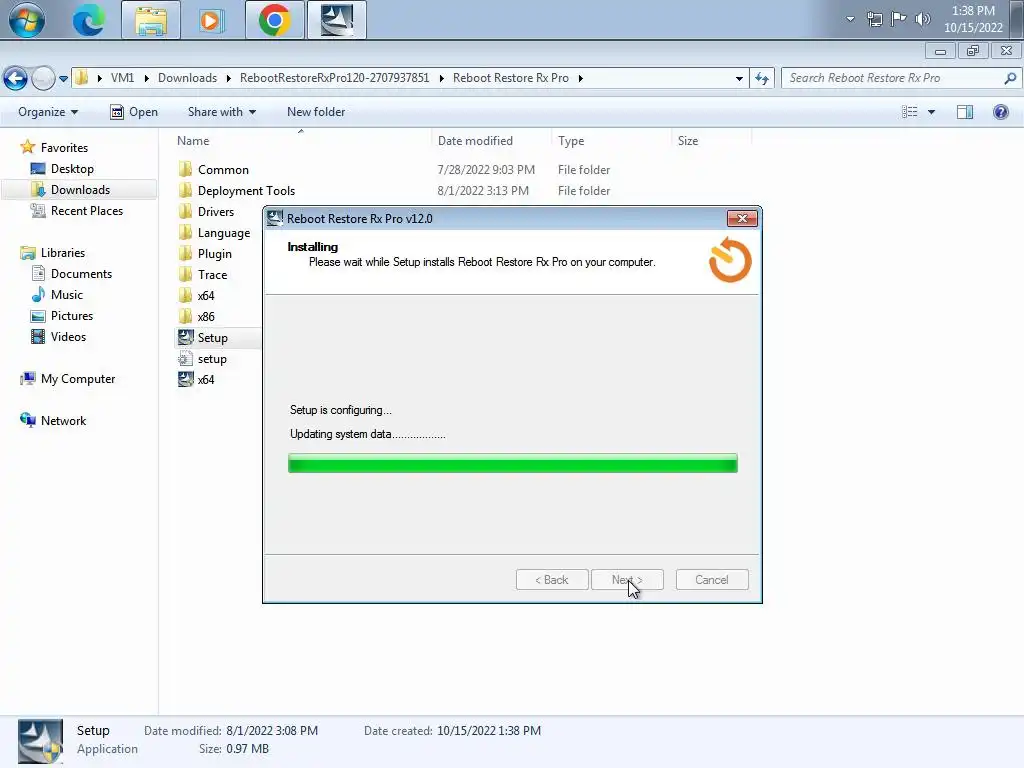Open the volume speaker tray icon

[923, 19]
